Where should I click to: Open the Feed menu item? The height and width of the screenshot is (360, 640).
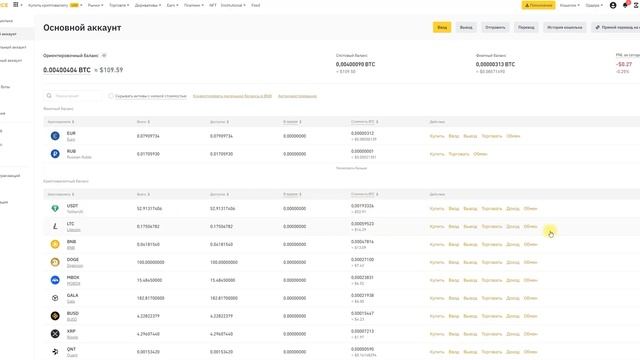click(x=256, y=5)
